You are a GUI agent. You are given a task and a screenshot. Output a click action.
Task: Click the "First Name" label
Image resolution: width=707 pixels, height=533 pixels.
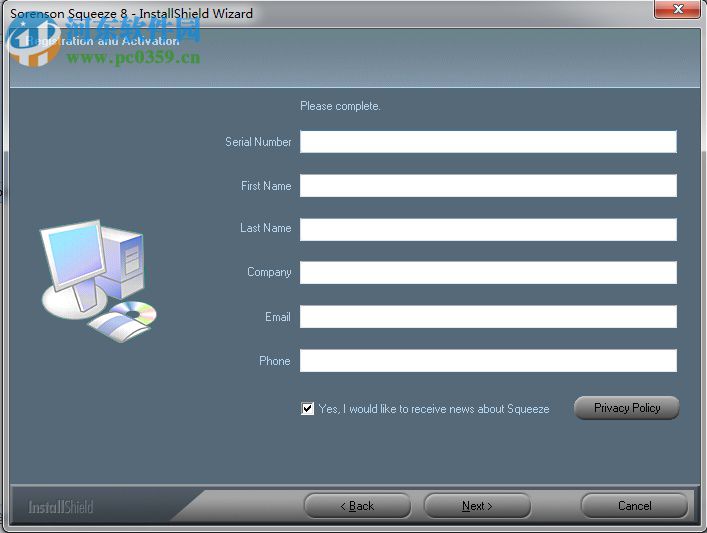(266, 186)
